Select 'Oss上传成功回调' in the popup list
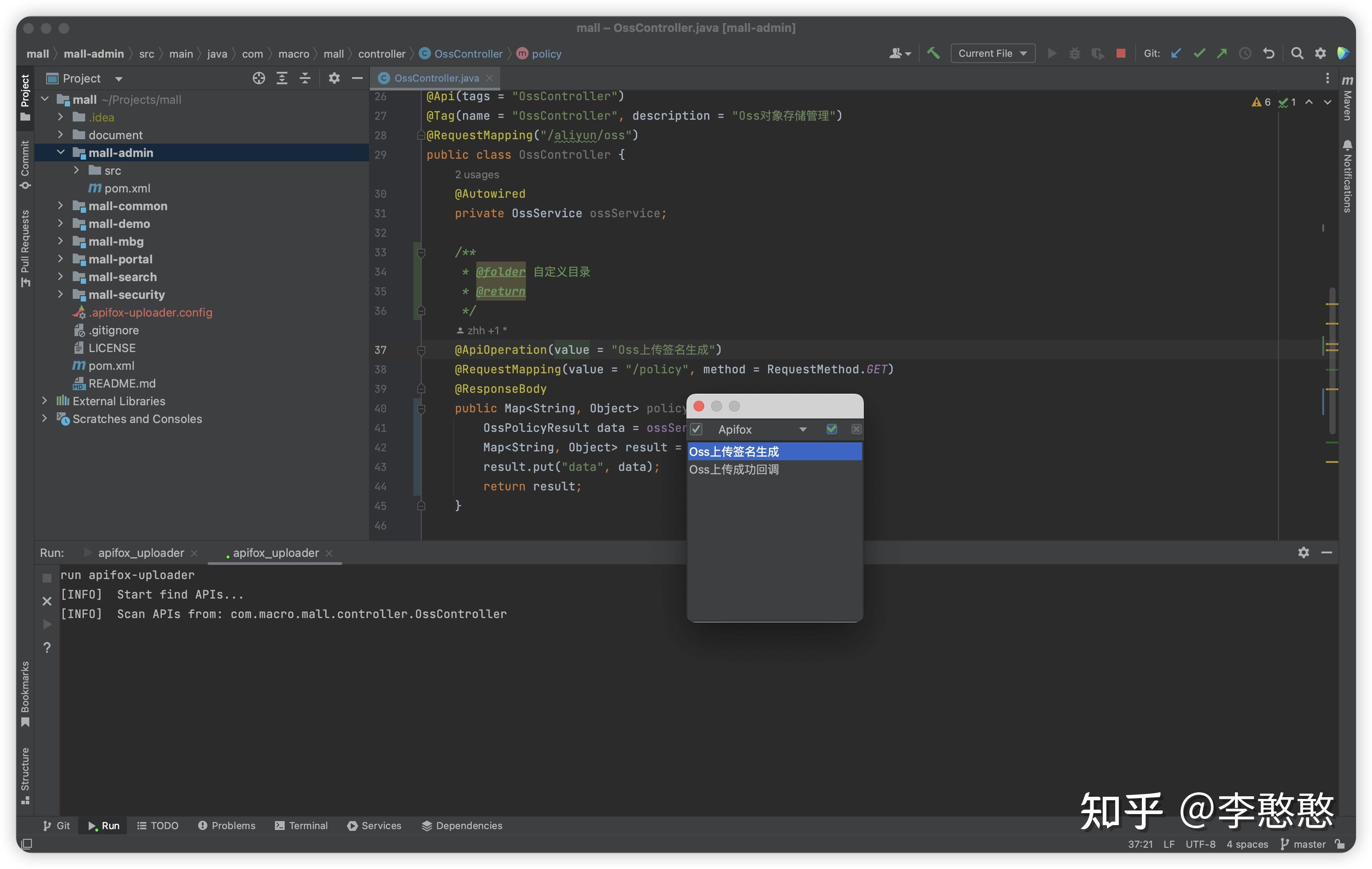Image resolution: width=1372 pixels, height=869 pixels. coord(774,469)
